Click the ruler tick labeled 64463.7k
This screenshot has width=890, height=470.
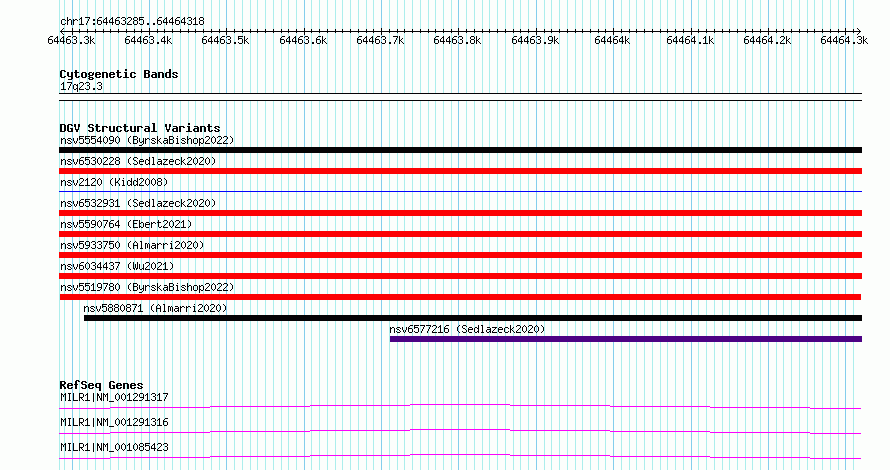point(380,41)
